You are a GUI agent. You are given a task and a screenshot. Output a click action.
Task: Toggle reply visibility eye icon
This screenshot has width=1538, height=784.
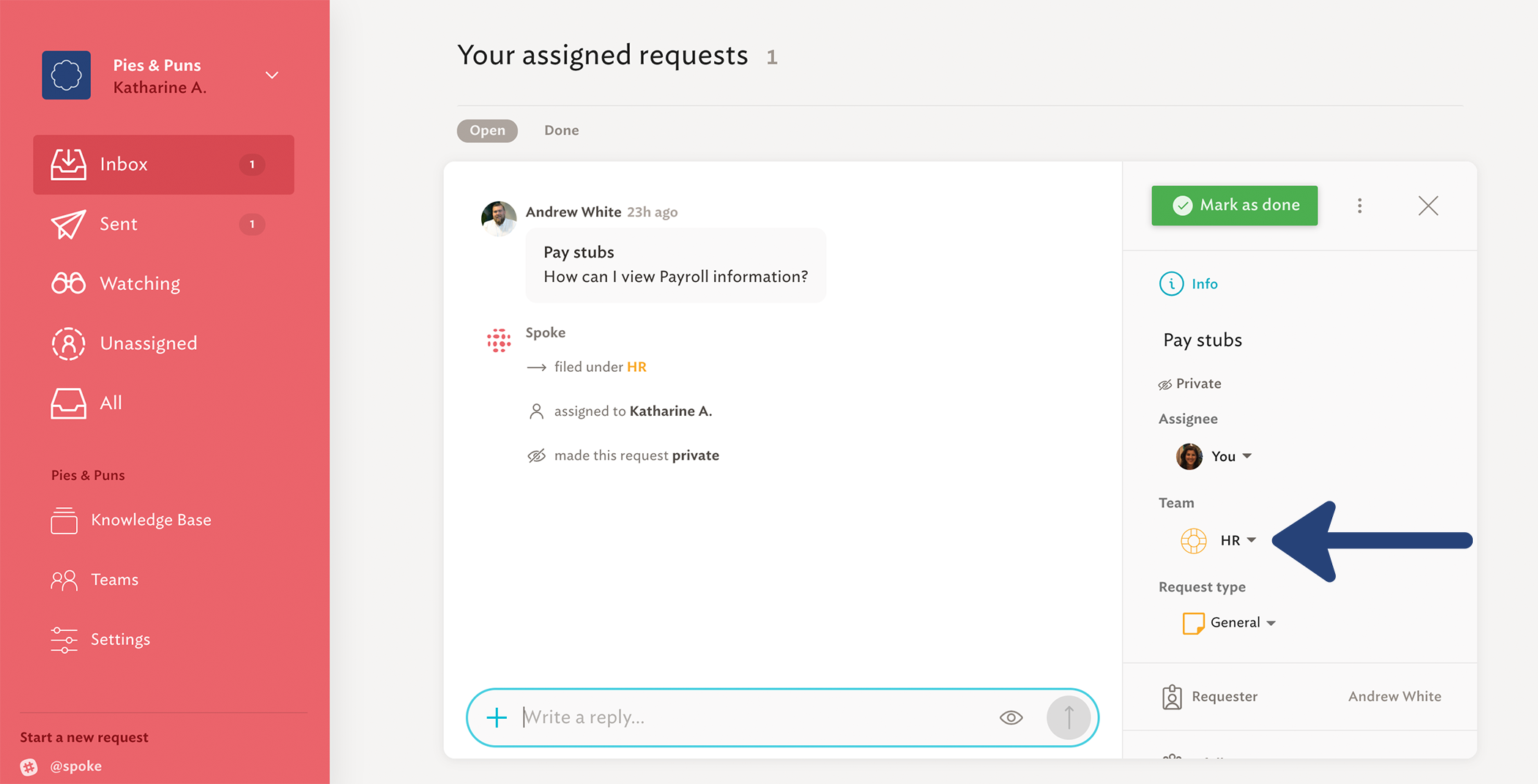point(1011,717)
